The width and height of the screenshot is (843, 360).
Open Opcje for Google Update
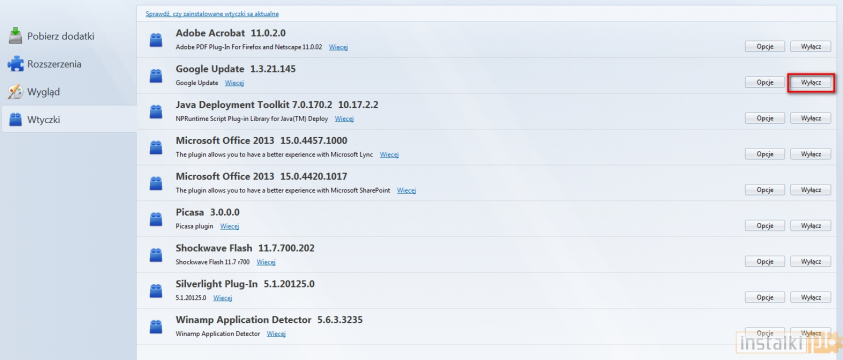coord(765,82)
